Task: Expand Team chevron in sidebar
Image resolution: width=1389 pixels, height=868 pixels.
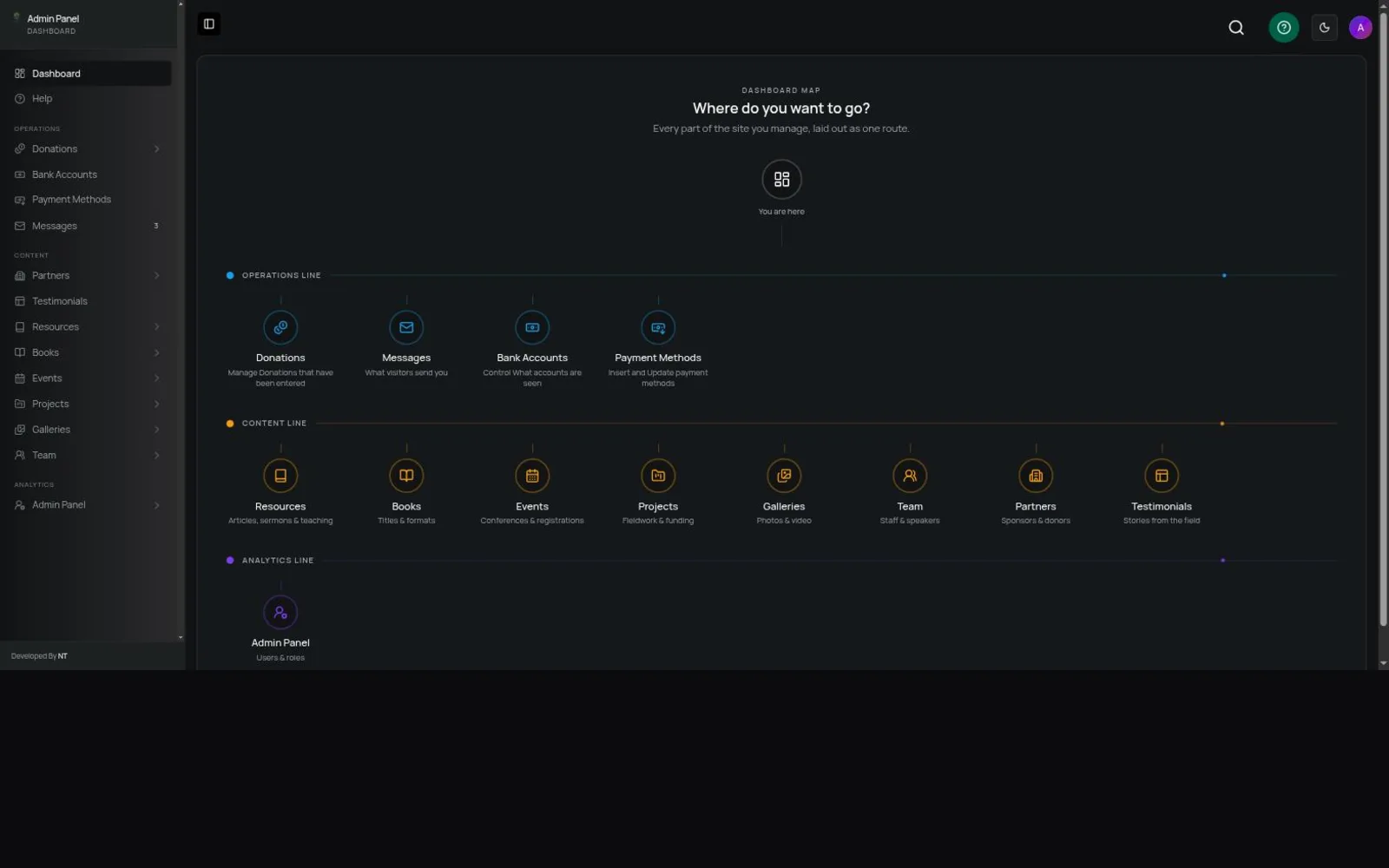Action: (156, 456)
